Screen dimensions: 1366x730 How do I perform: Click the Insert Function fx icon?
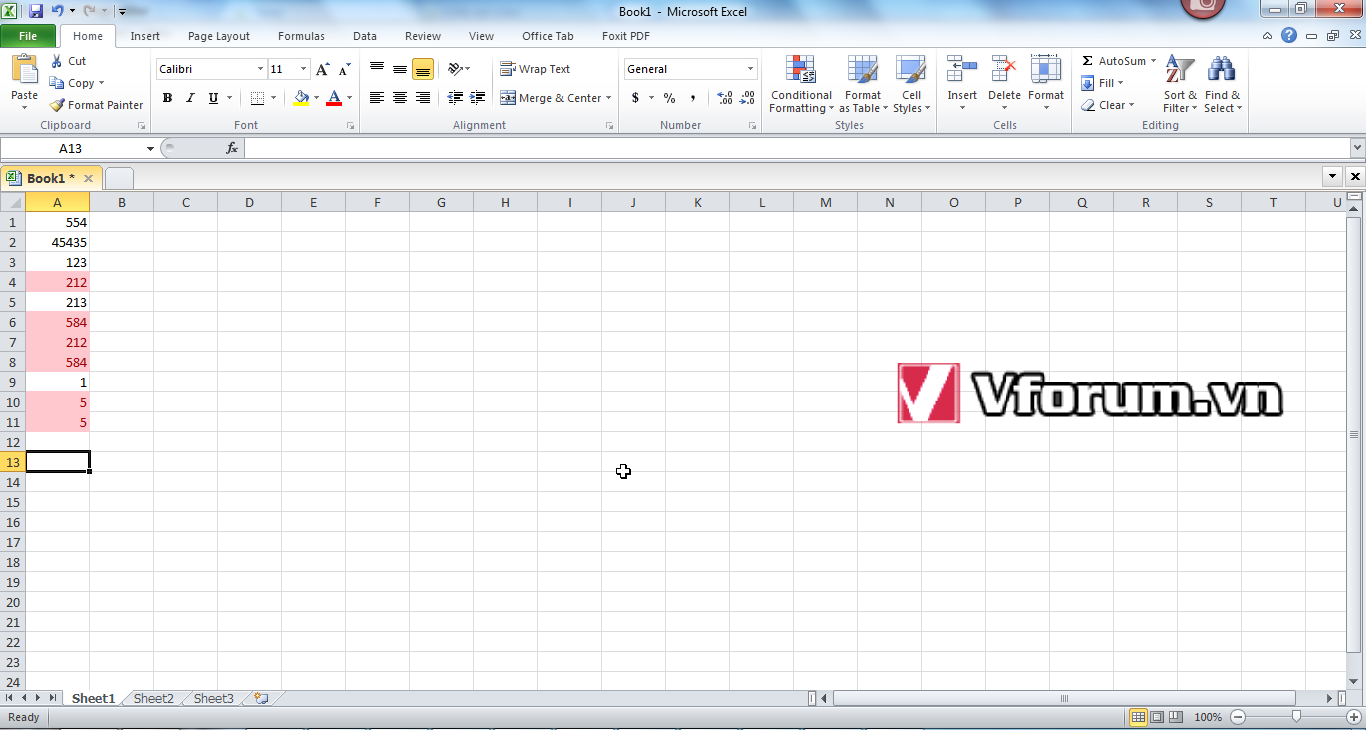pyautogui.click(x=232, y=148)
